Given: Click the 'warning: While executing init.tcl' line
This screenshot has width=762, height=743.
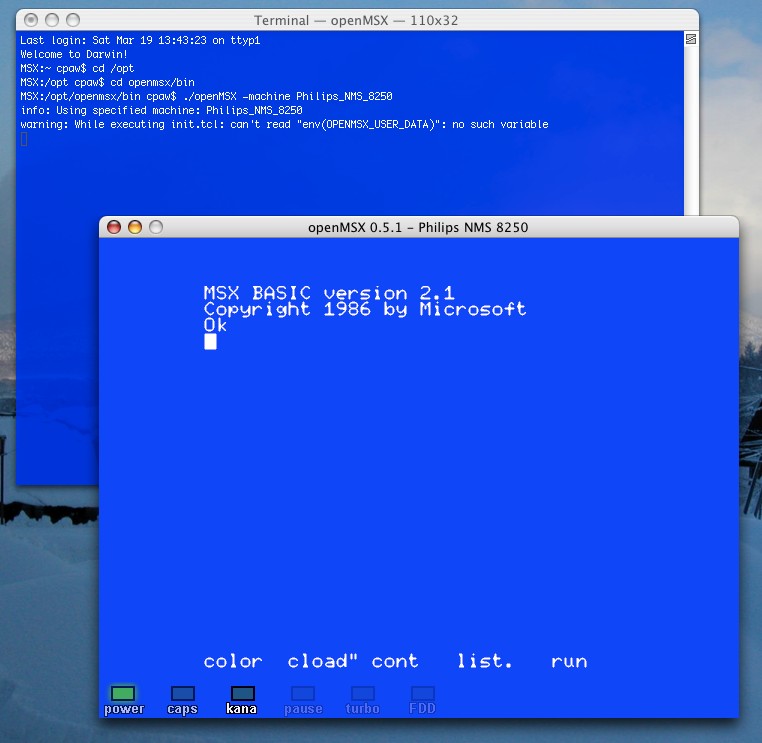Looking at the screenshot, I should tap(284, 124).
